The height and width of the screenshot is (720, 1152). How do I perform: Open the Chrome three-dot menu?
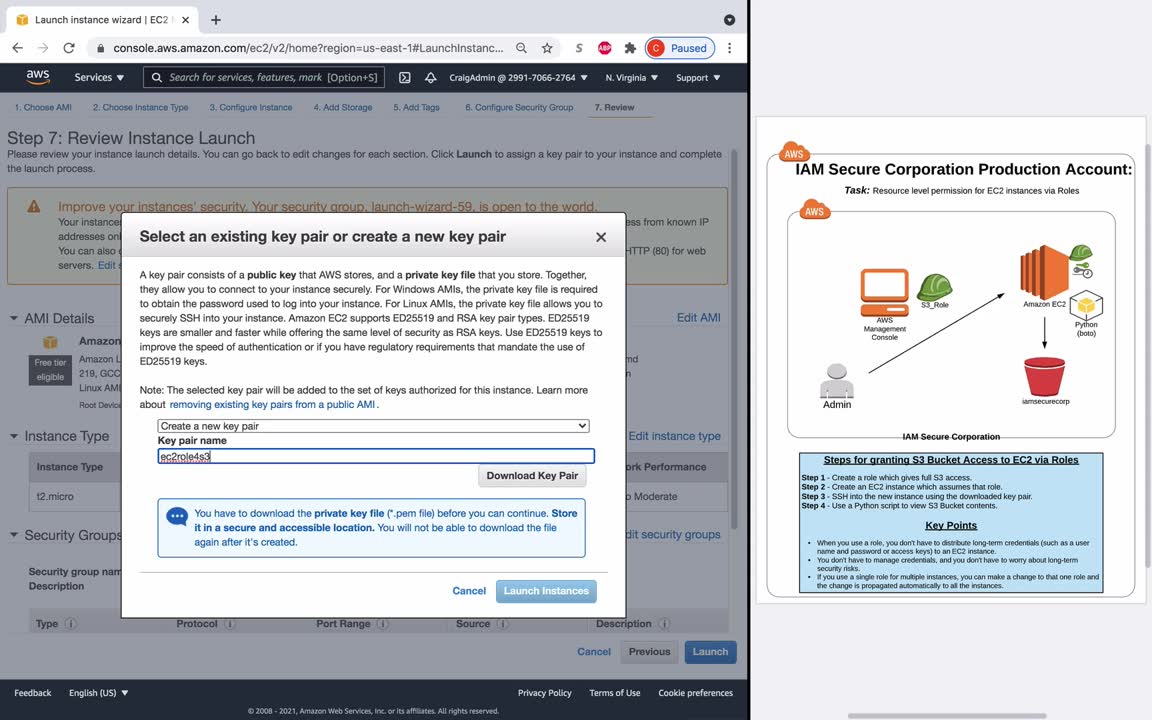click(729, 48)
